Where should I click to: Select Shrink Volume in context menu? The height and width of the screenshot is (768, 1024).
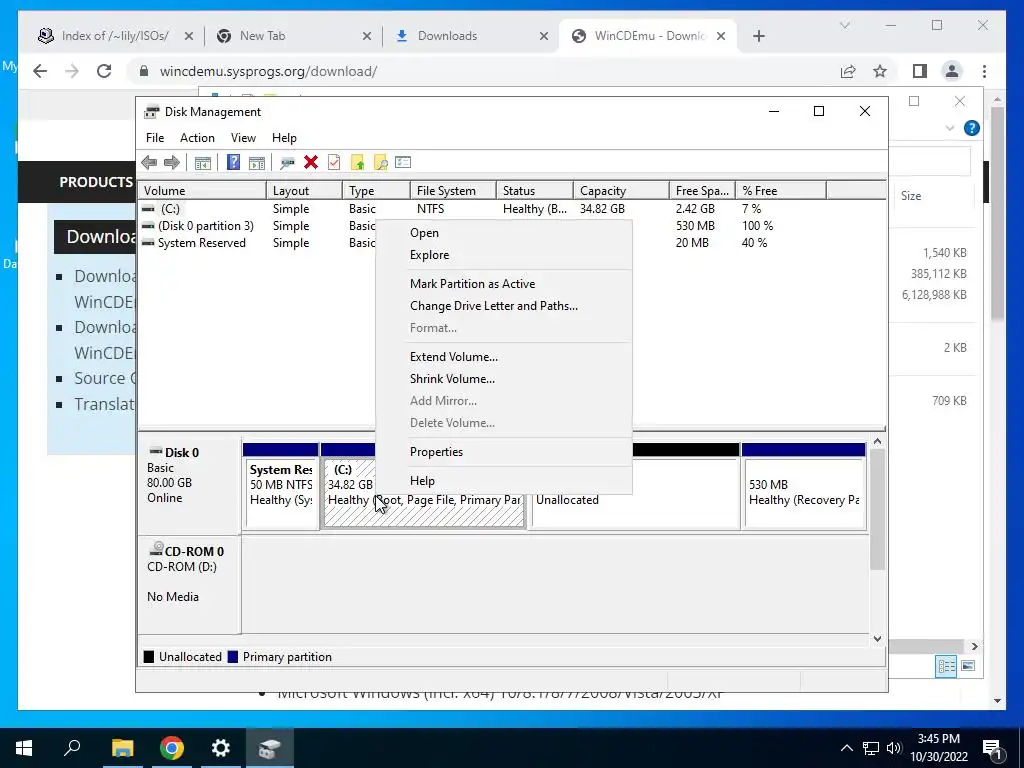click(504, 379)
